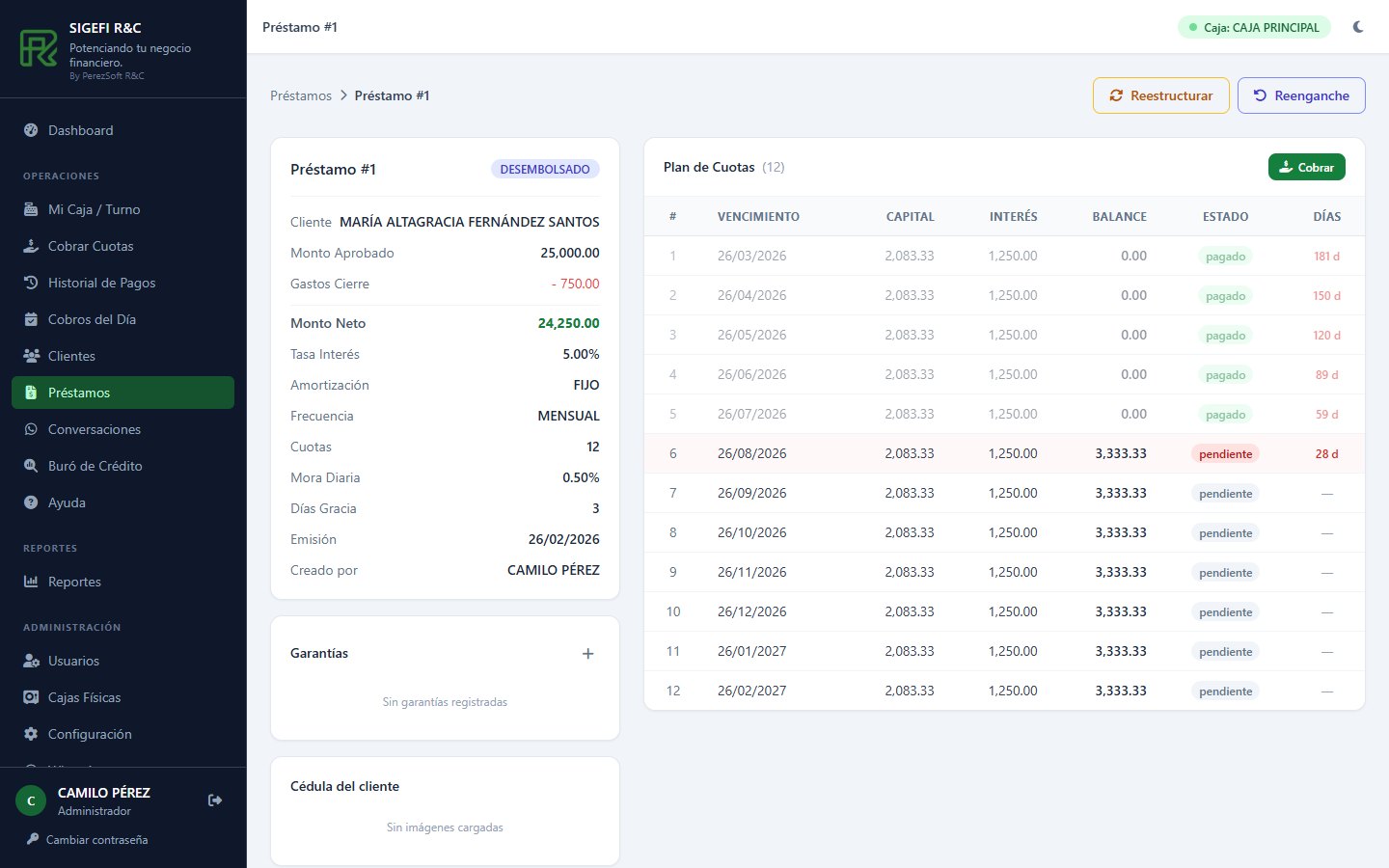Click the Cajas Físicas icon

coord(31,697)
